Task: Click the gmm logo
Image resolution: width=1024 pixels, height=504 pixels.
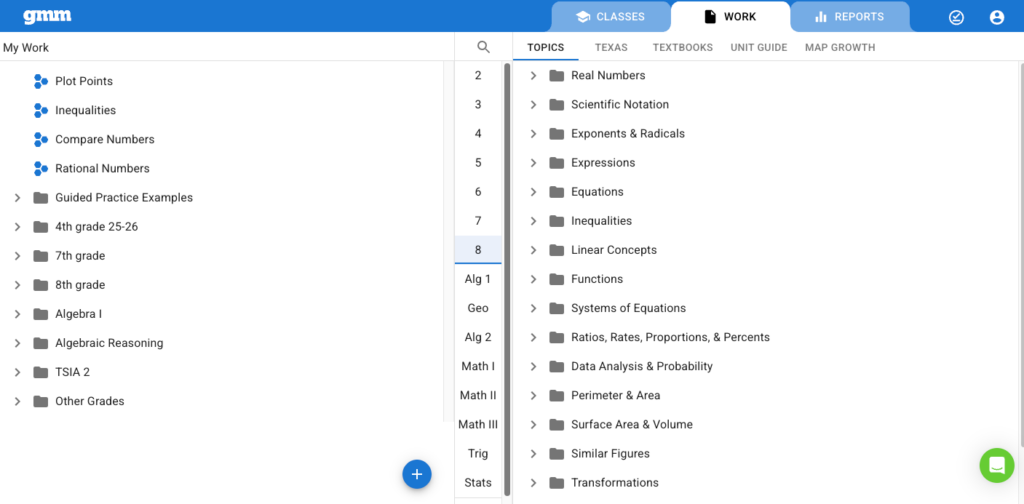Action: [47, 16]
